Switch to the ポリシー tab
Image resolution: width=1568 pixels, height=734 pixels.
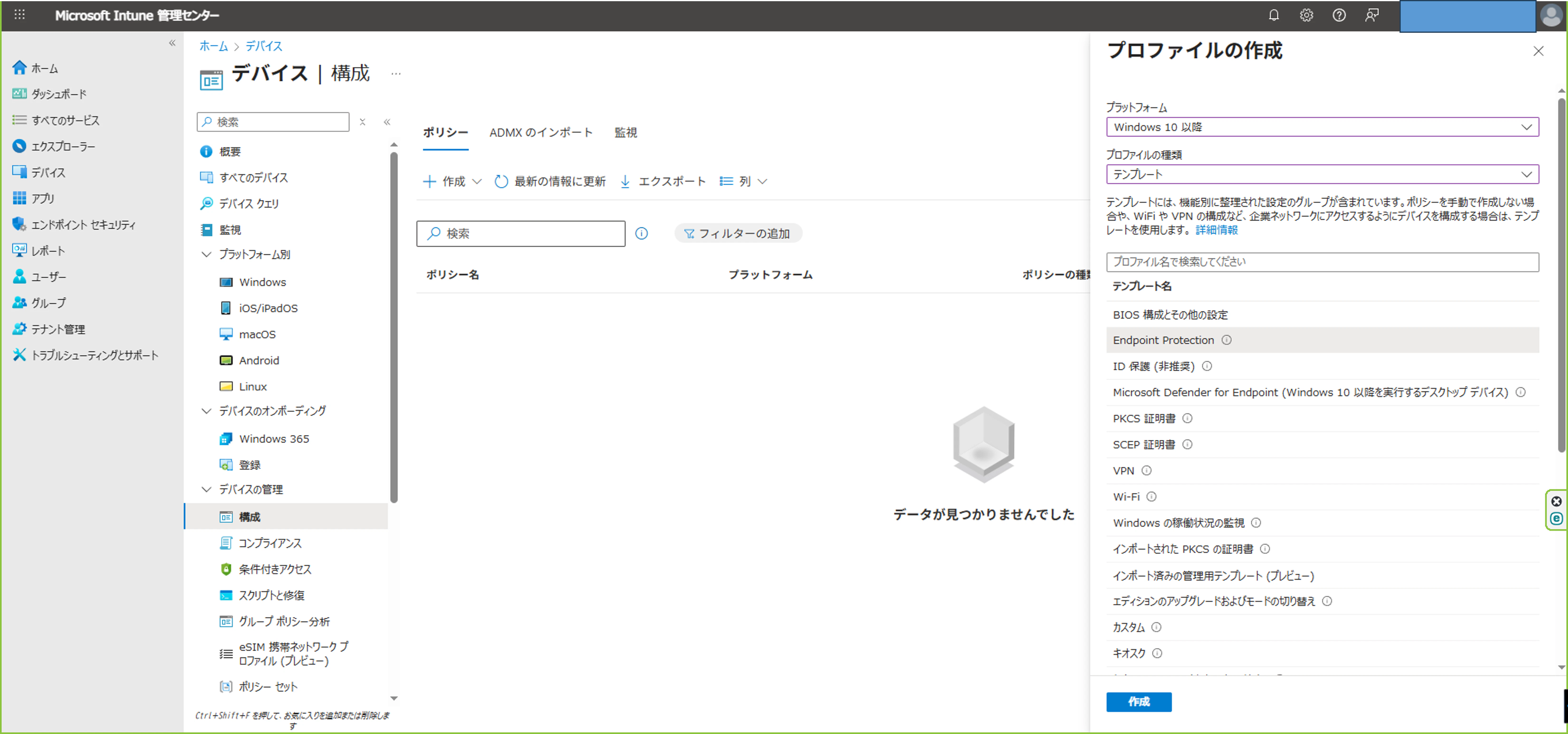pos(446,132)
